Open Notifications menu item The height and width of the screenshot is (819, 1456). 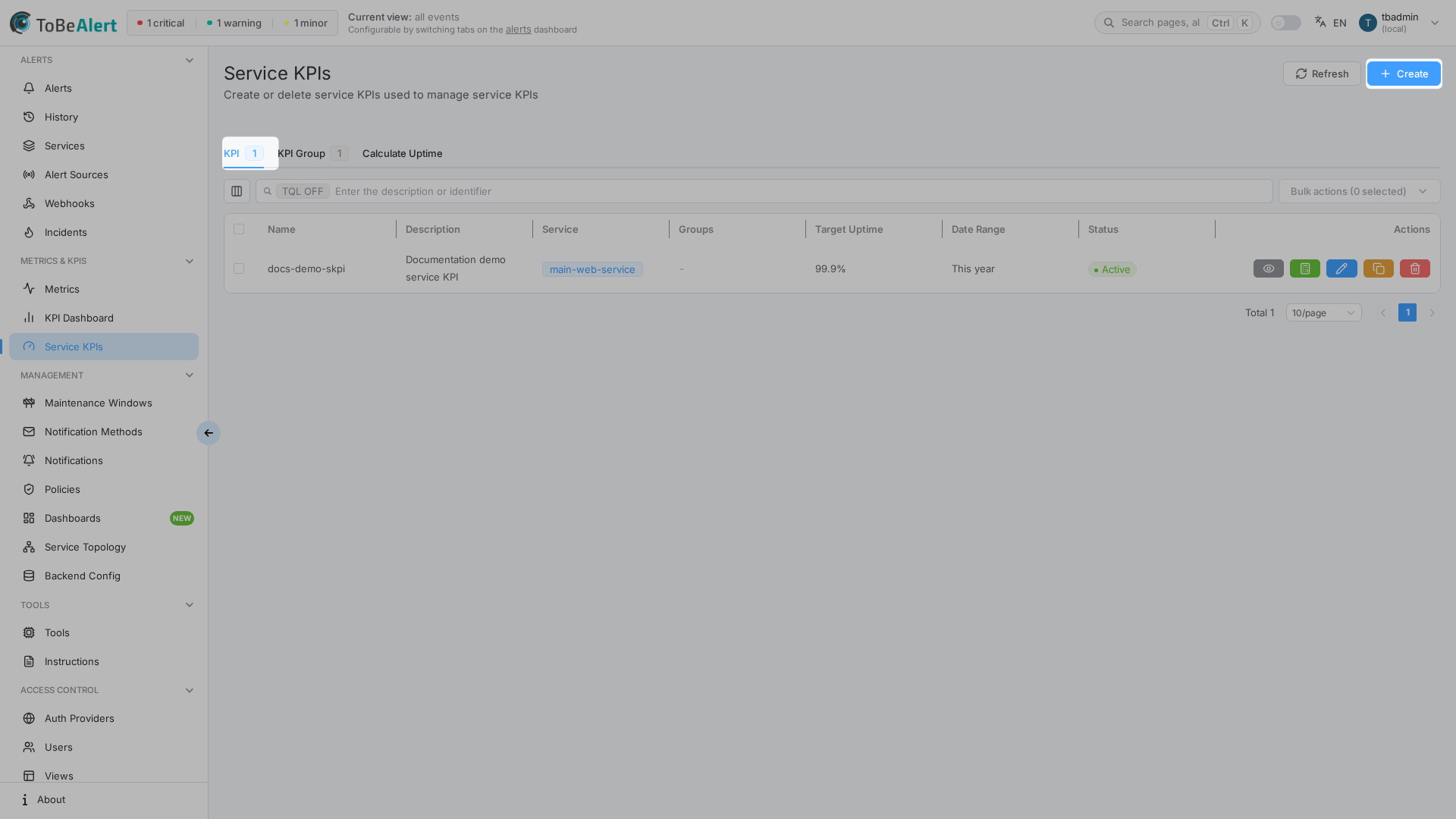(104, 460)
